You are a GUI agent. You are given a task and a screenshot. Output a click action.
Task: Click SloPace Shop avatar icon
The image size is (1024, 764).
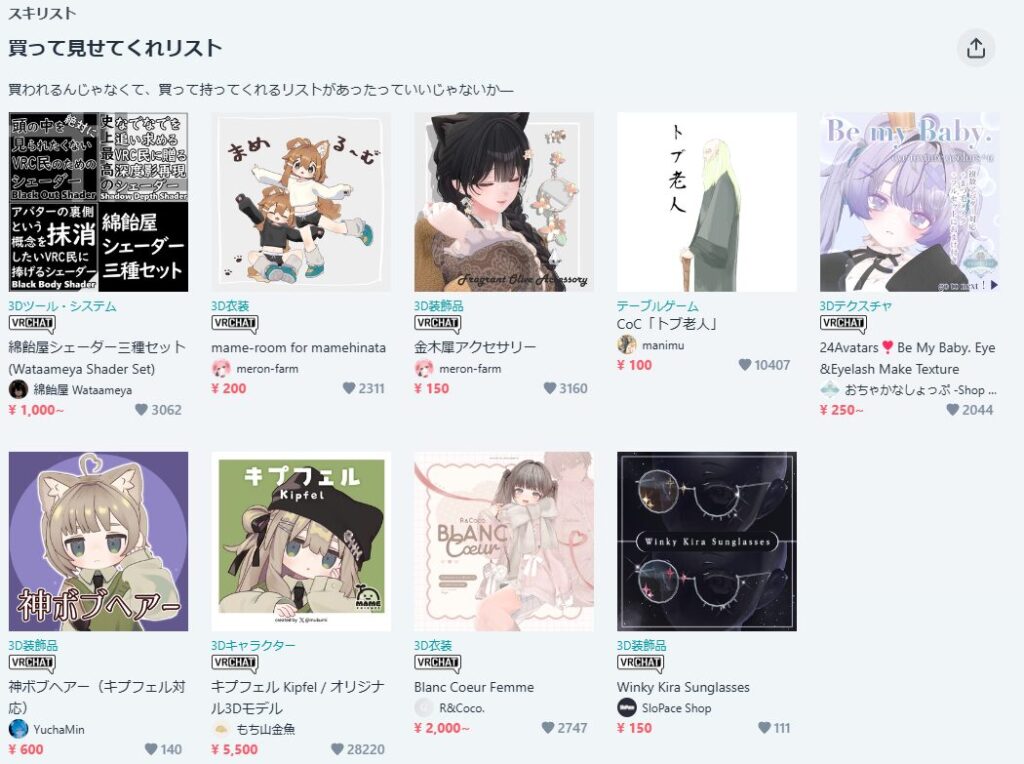pos(626,707)
